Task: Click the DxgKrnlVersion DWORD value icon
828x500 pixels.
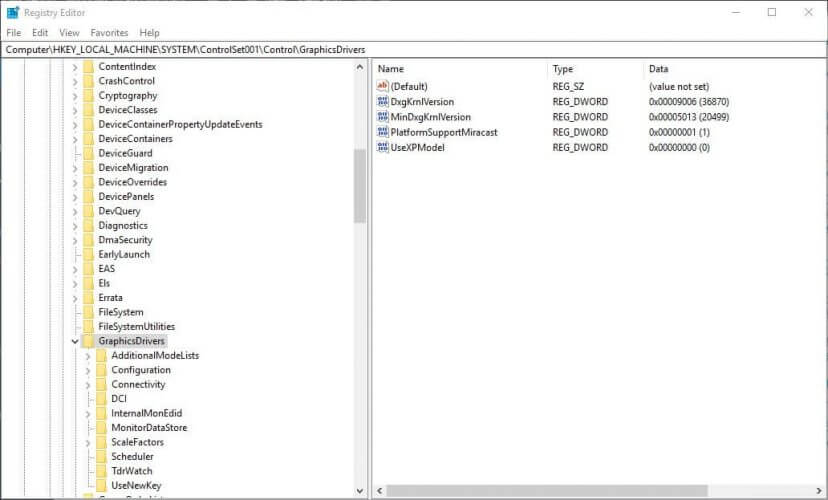Action: (382, 101)
